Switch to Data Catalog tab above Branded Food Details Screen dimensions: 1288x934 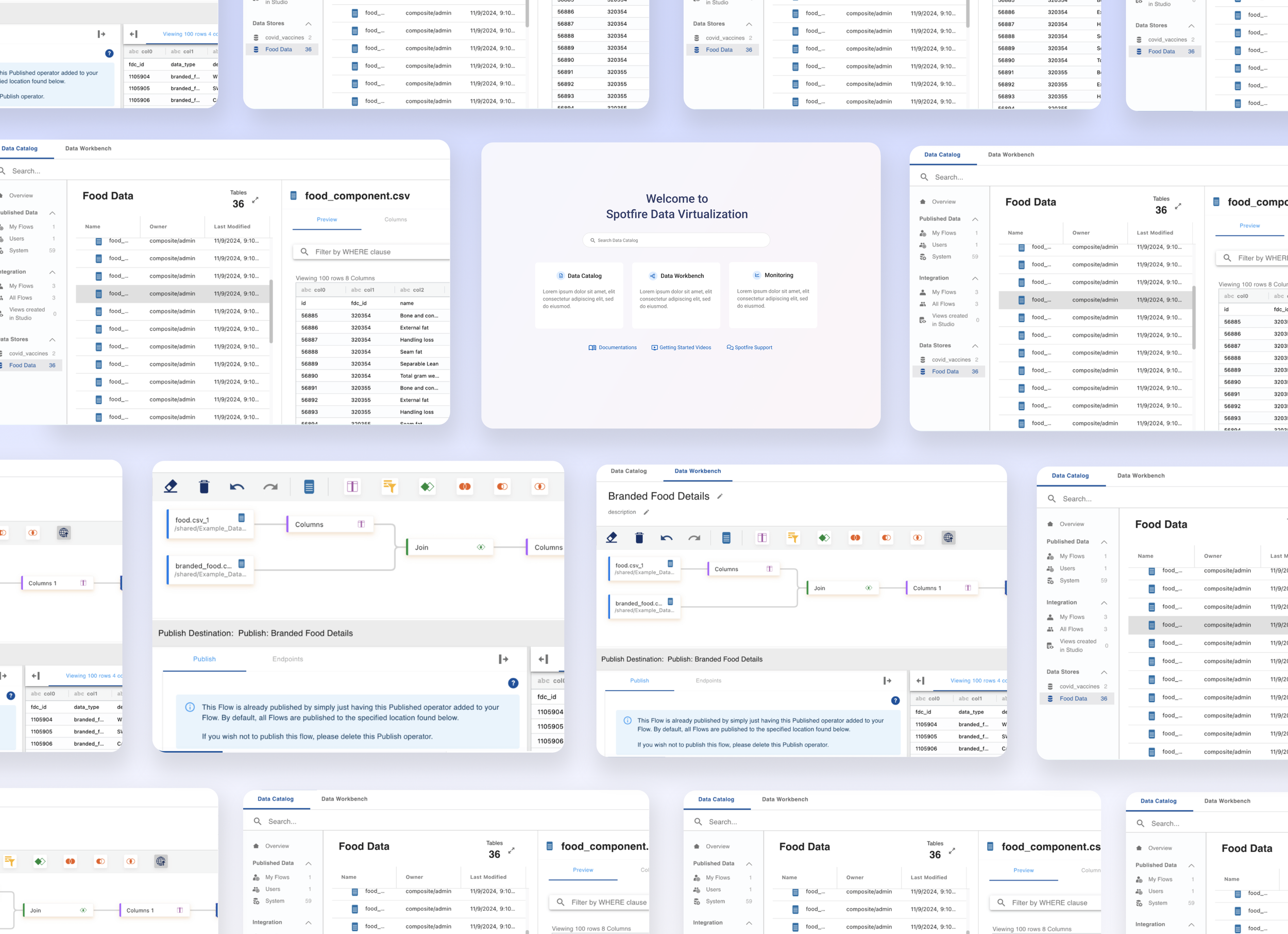click(x=629, y=471)
